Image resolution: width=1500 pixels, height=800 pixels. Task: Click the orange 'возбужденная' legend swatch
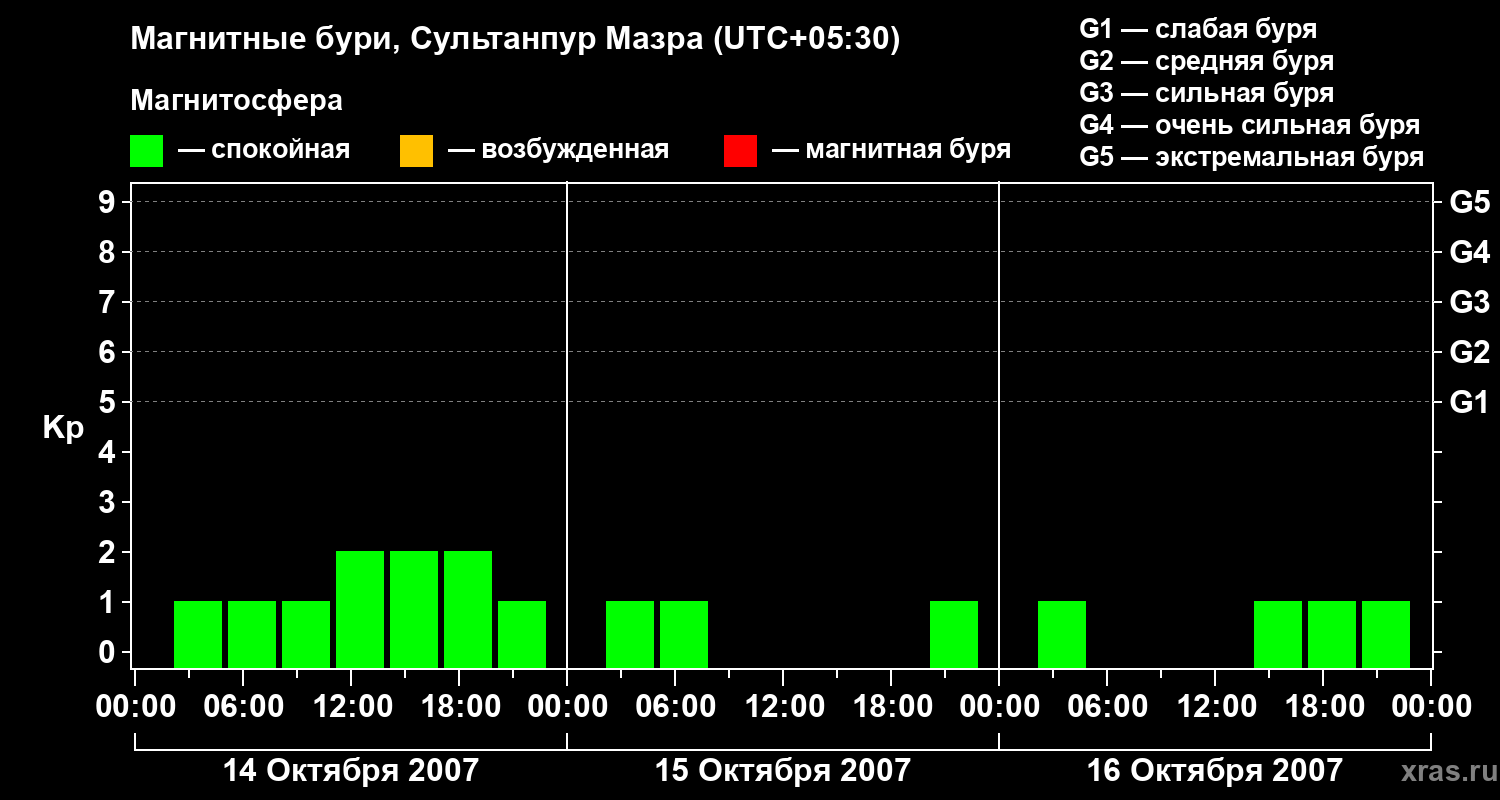coord(416,151)
